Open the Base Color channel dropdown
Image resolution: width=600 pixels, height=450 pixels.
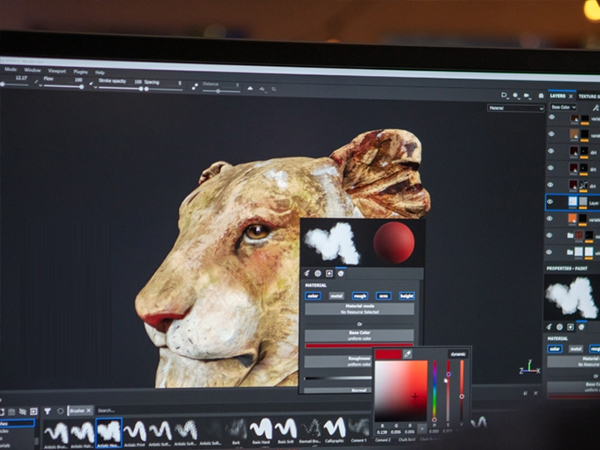[563, 107]
